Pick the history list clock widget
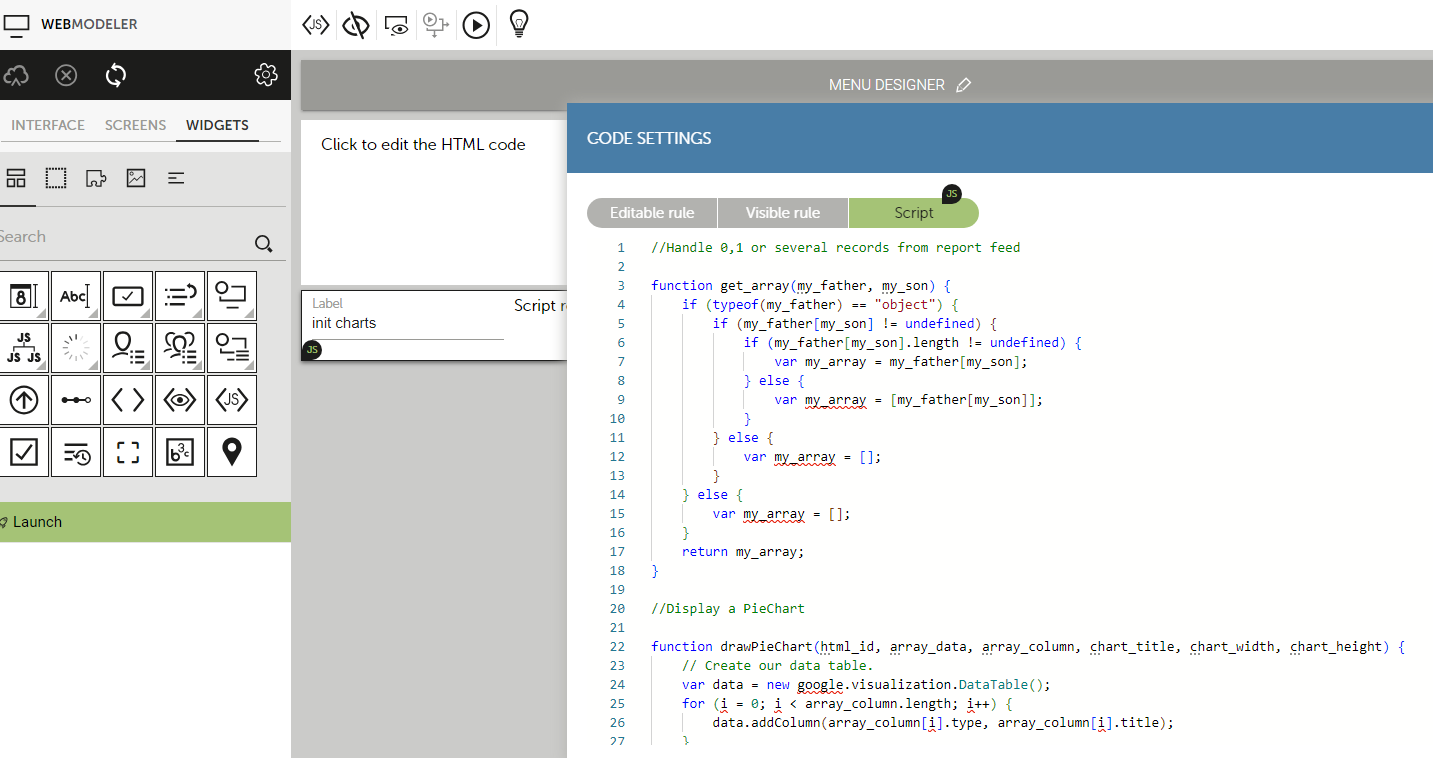 coord(76,452)
